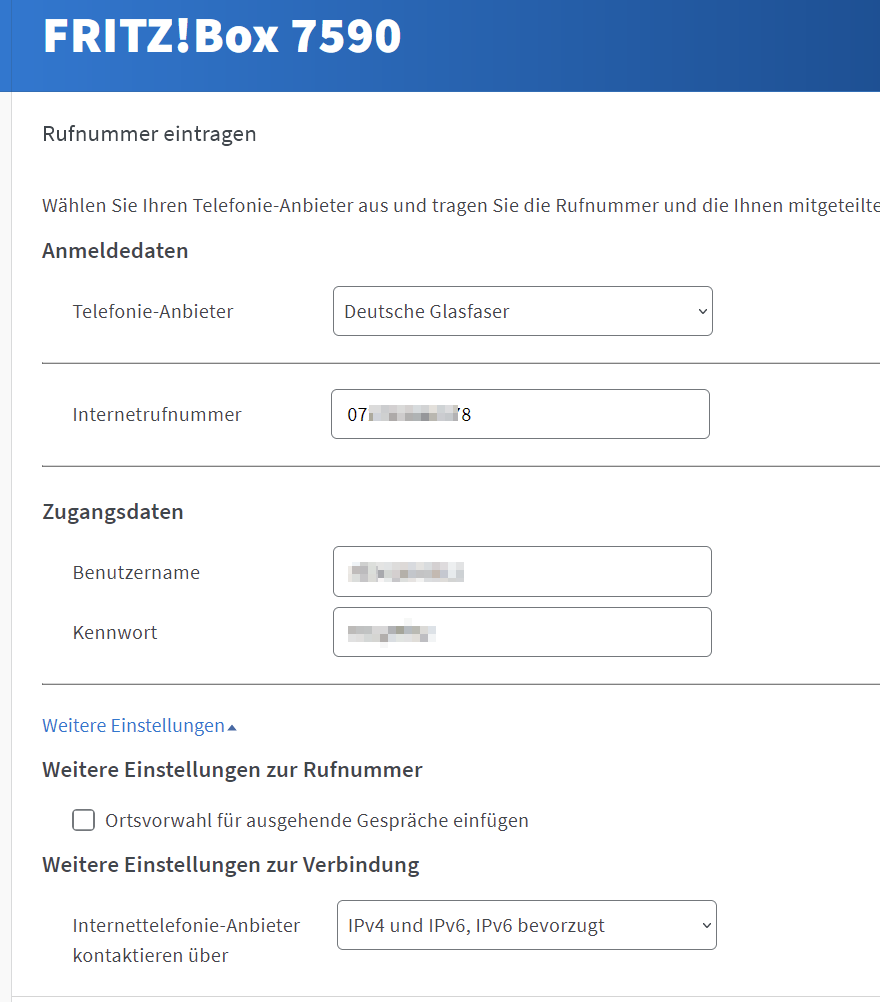Click the Weitere Einstellungen zur Rufnummer heading
Viewport: 880px width, 1002px height.
tap(232, 770)
